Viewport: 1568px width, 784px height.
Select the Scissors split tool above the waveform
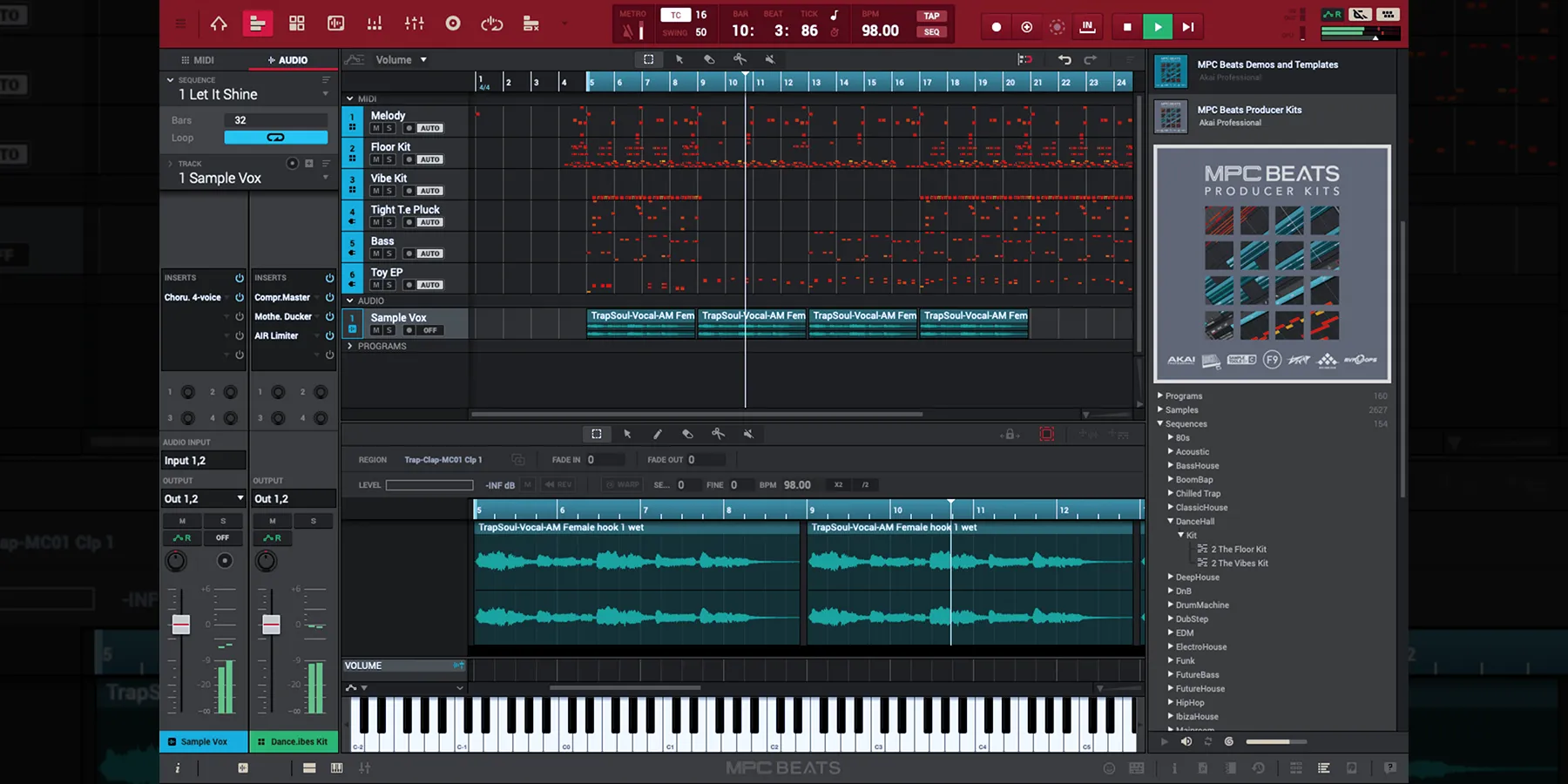pos(718,434)
